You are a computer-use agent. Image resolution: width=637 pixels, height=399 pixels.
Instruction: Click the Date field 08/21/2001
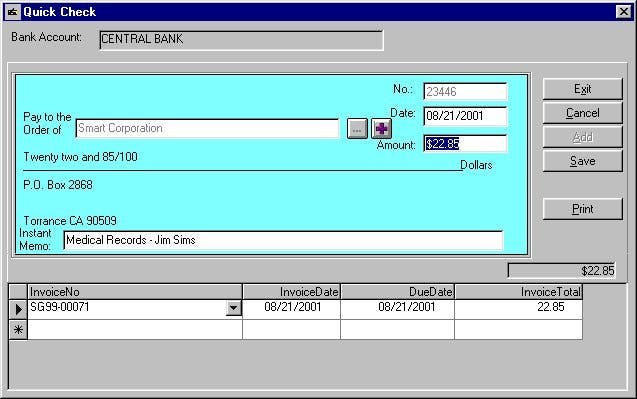(x=465, y=116)
